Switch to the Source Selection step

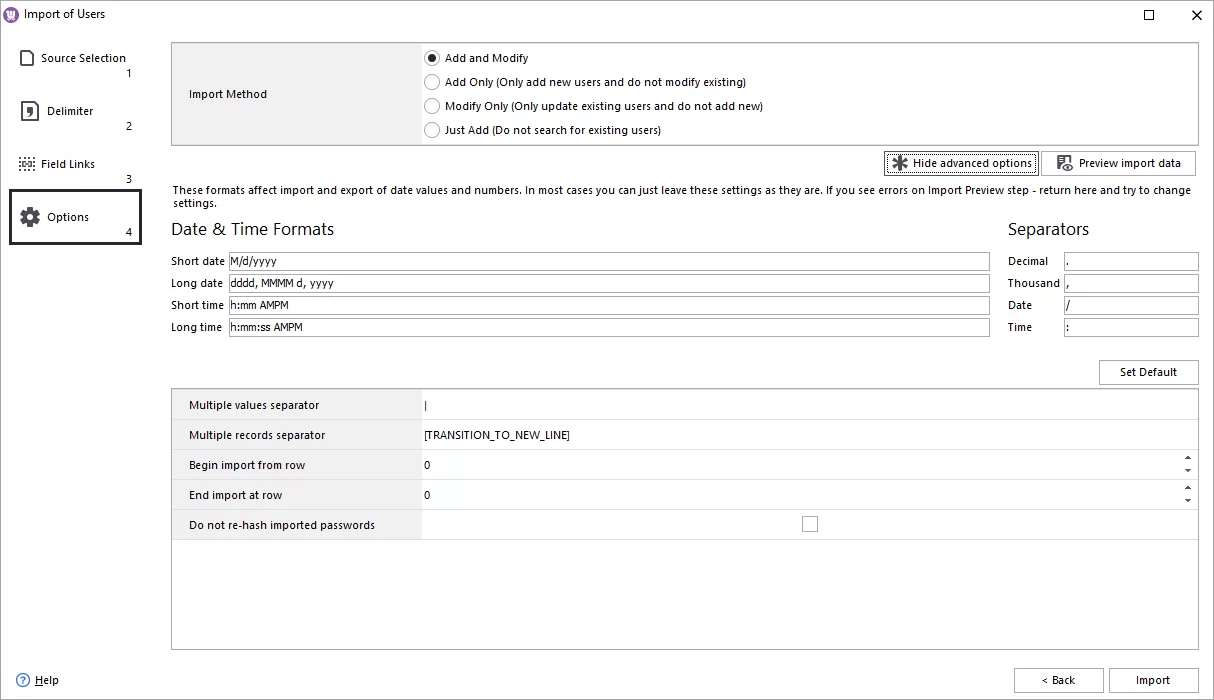pos(82,58)
